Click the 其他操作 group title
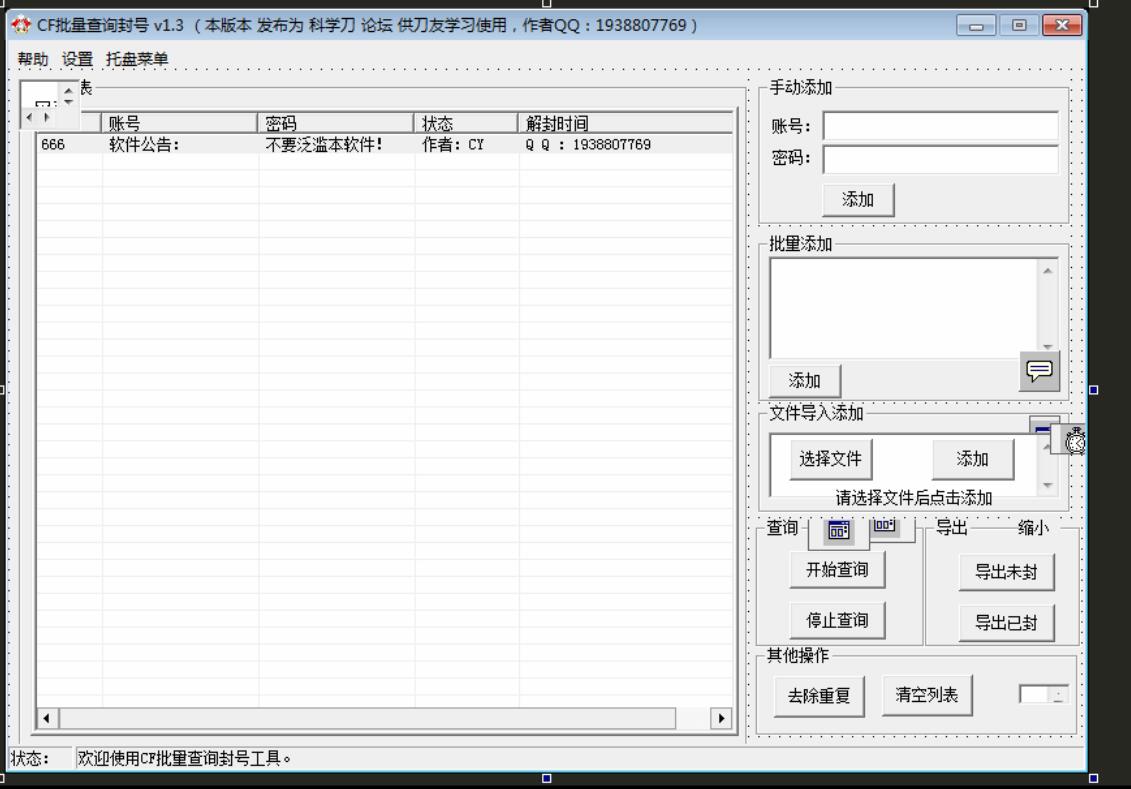 click(x=798, y=656)
